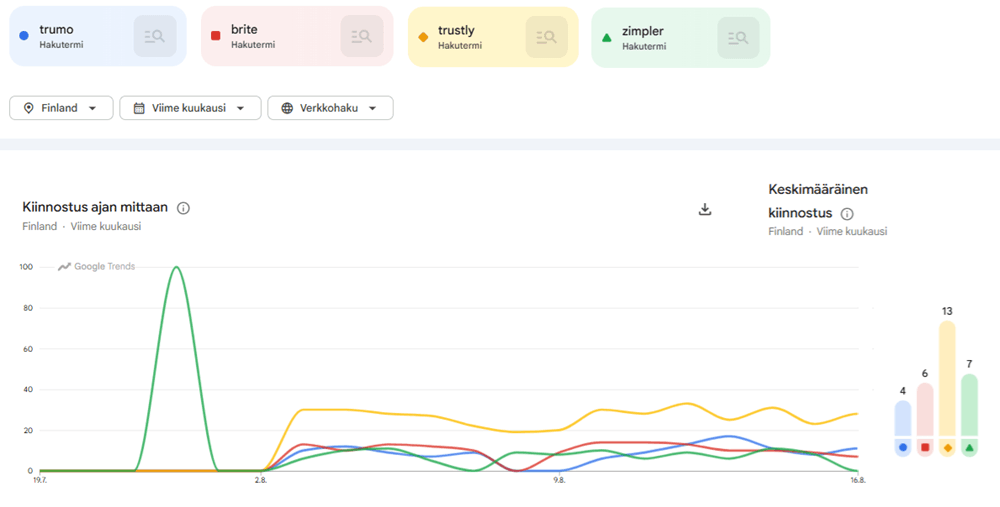Click the green zimpler peak at 100
1000x507 pixels.
click(176, 267)
